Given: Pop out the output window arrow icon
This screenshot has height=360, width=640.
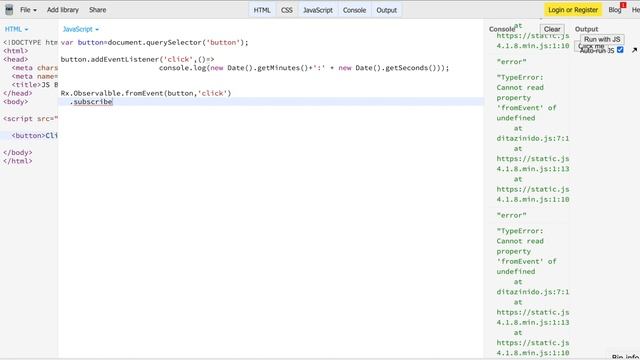Looking at the screenshot, I should click(634, 50).
